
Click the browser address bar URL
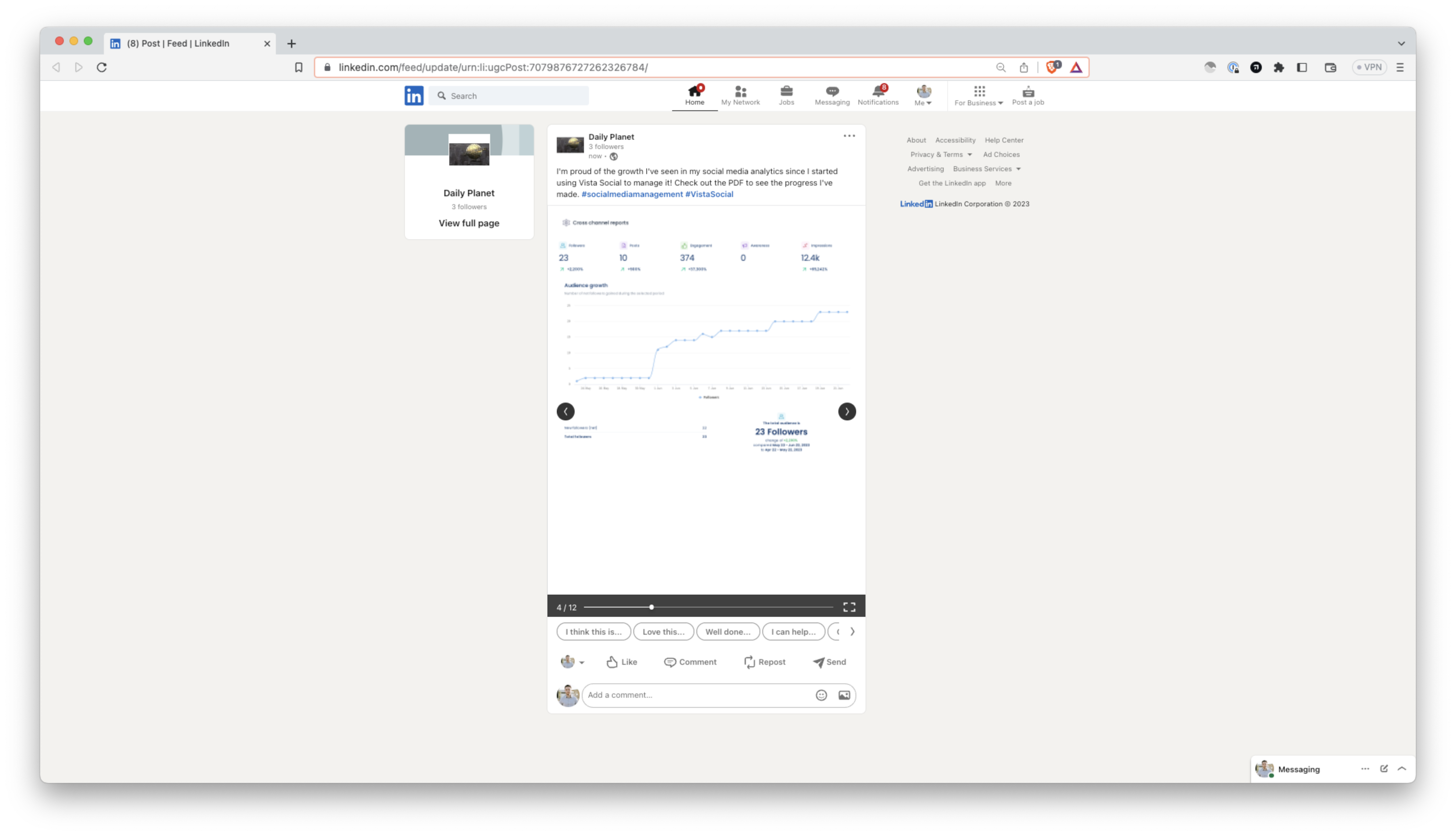pos(493,67)
